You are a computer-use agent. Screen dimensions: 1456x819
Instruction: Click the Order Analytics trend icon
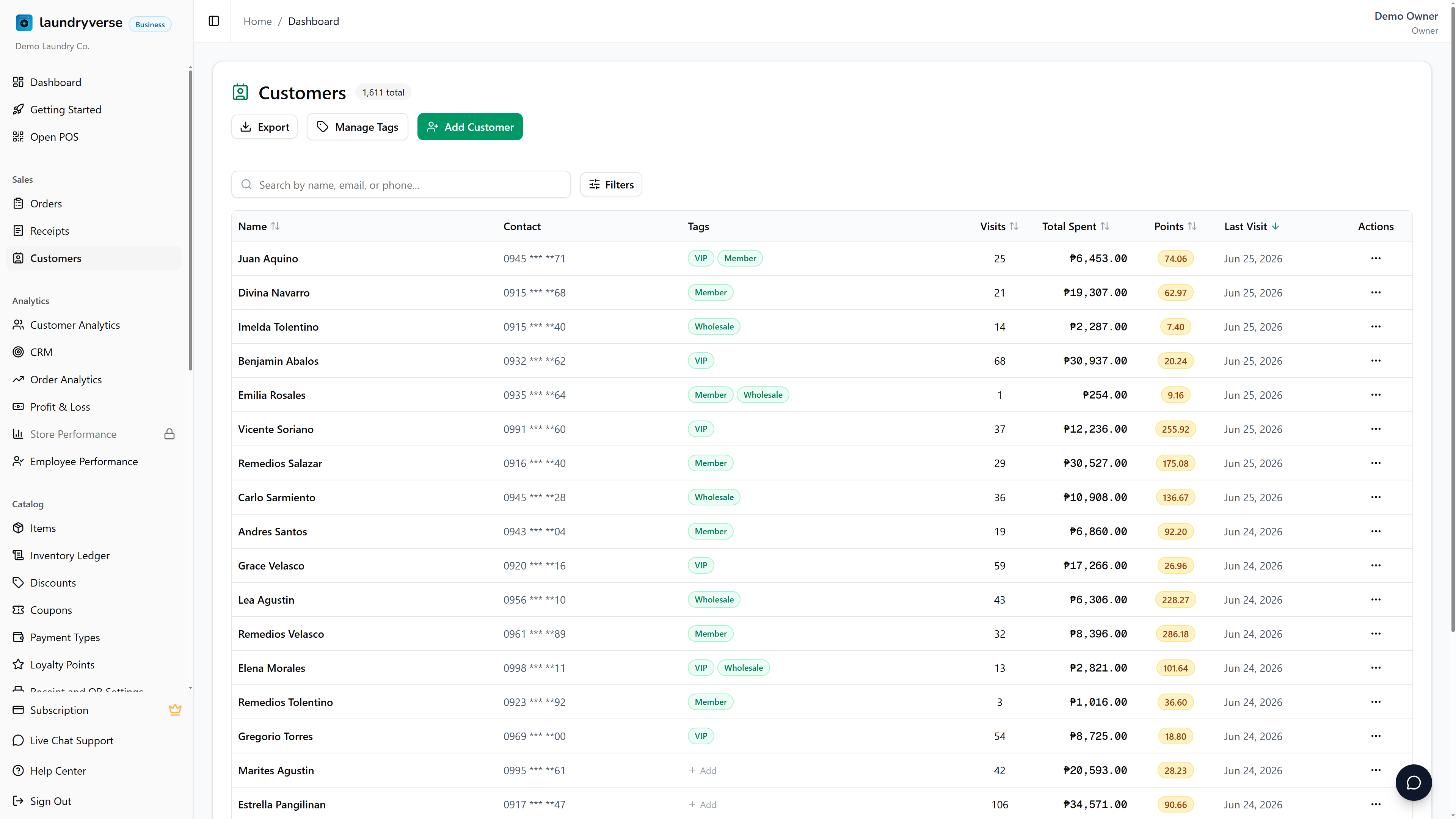click(18, 379)
